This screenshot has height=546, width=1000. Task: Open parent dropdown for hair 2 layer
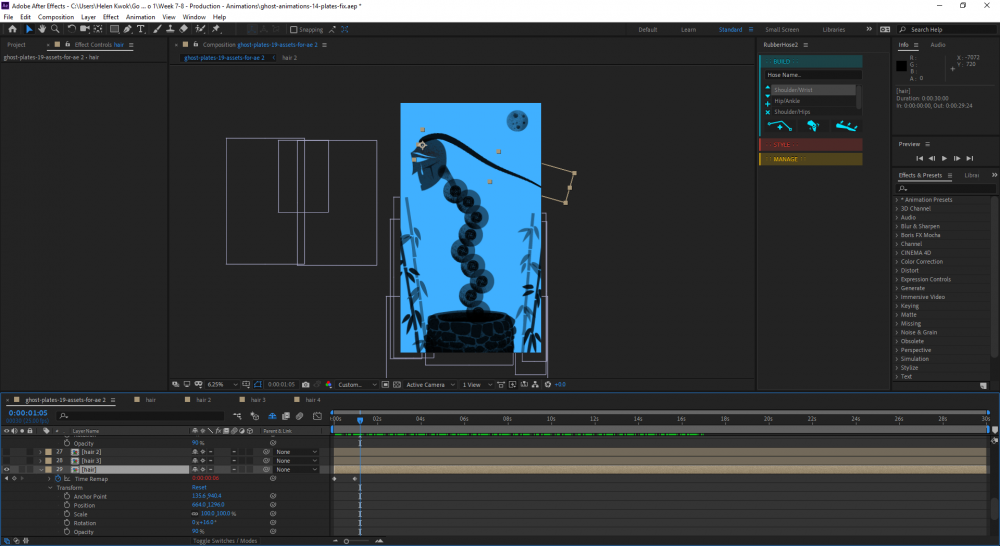pyautogui.click(x=297, y=452)
